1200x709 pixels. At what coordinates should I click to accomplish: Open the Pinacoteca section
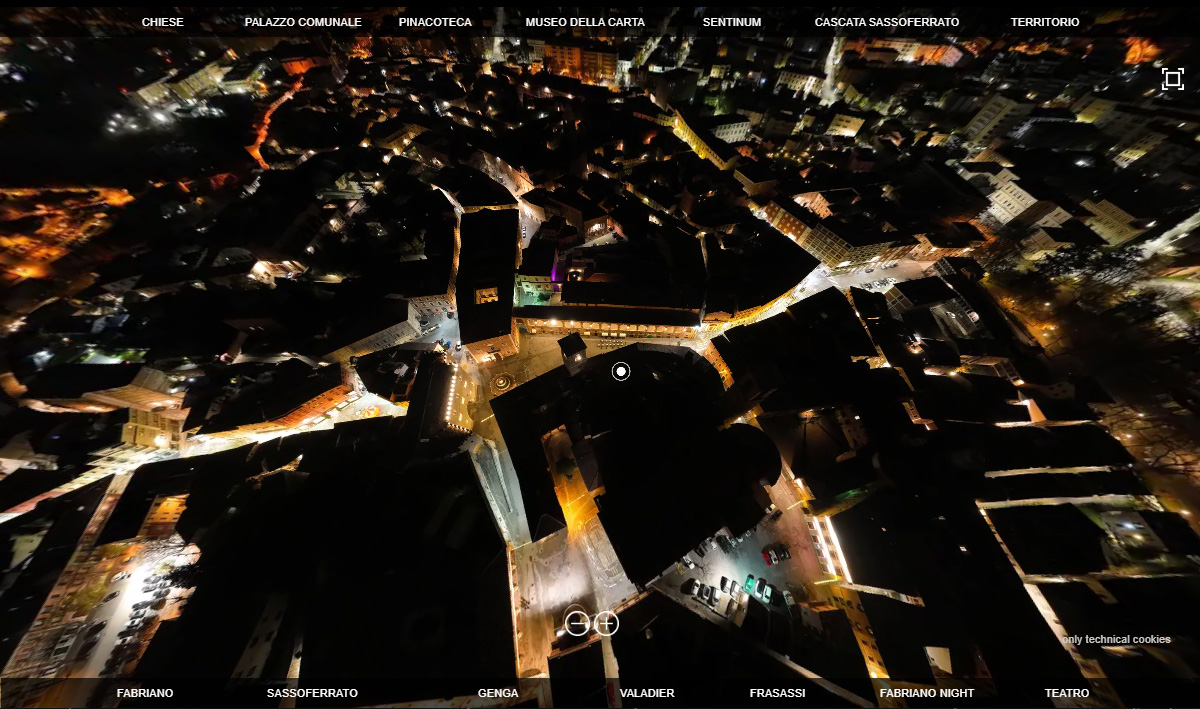point(435,22)
